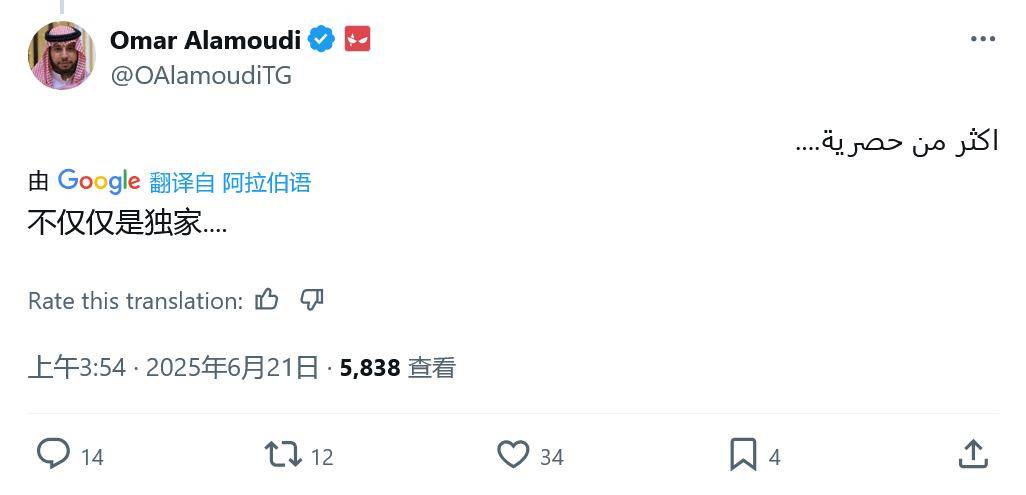Rate translation with thumbs up
This screenshot has width=1026, height=495.
pyautogui.click(x=267, y=299)
